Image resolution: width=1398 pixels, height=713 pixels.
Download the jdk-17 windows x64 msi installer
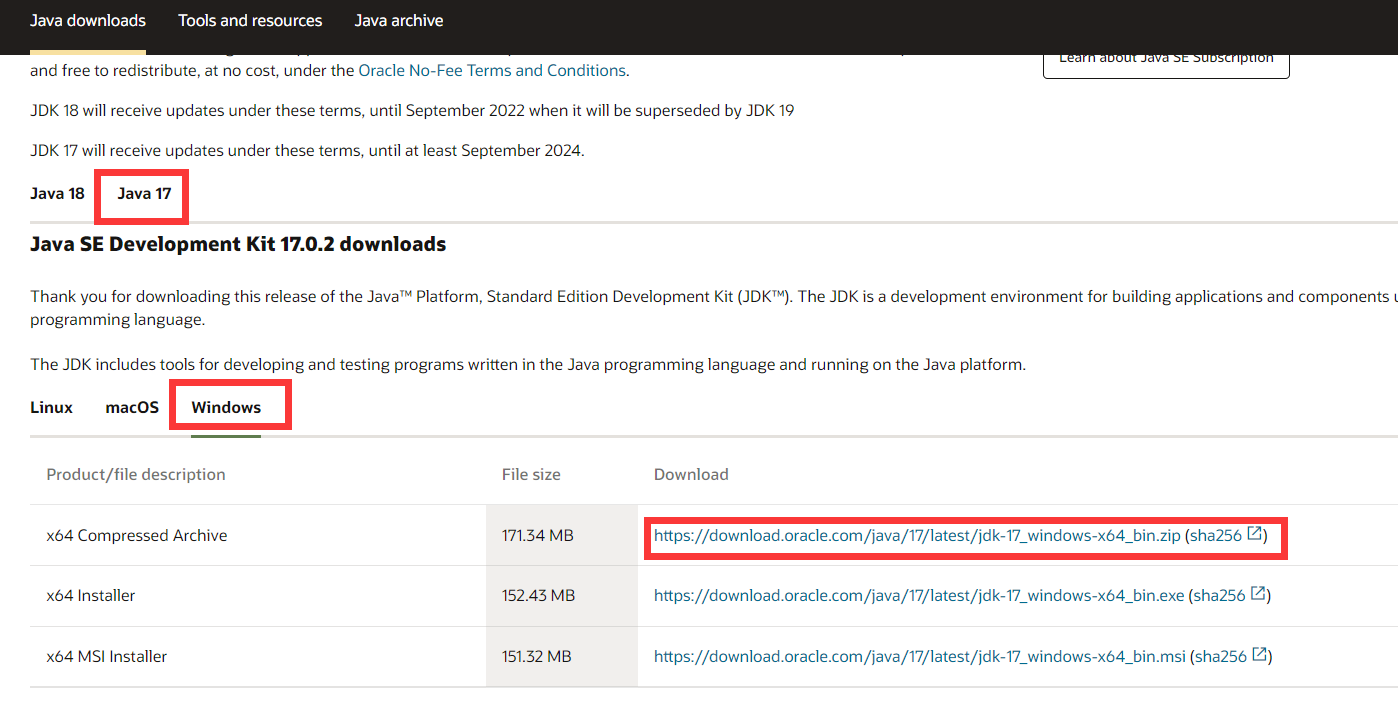coord(920,657)
